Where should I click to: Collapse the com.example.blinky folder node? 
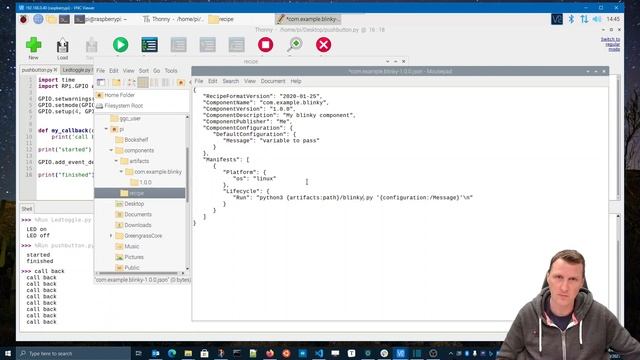[x=121, y=171]
